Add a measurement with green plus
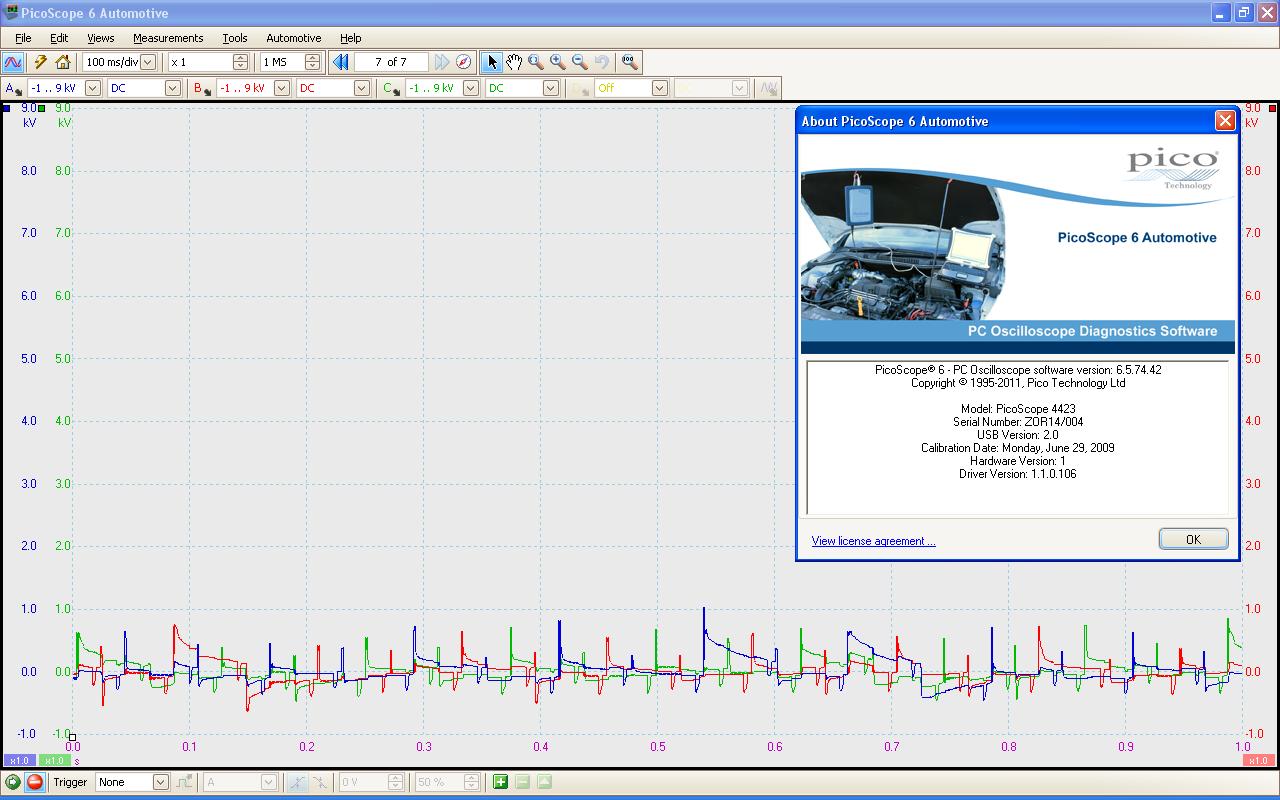This screenshot has width=1280, height=800. (x=500, y=782)
